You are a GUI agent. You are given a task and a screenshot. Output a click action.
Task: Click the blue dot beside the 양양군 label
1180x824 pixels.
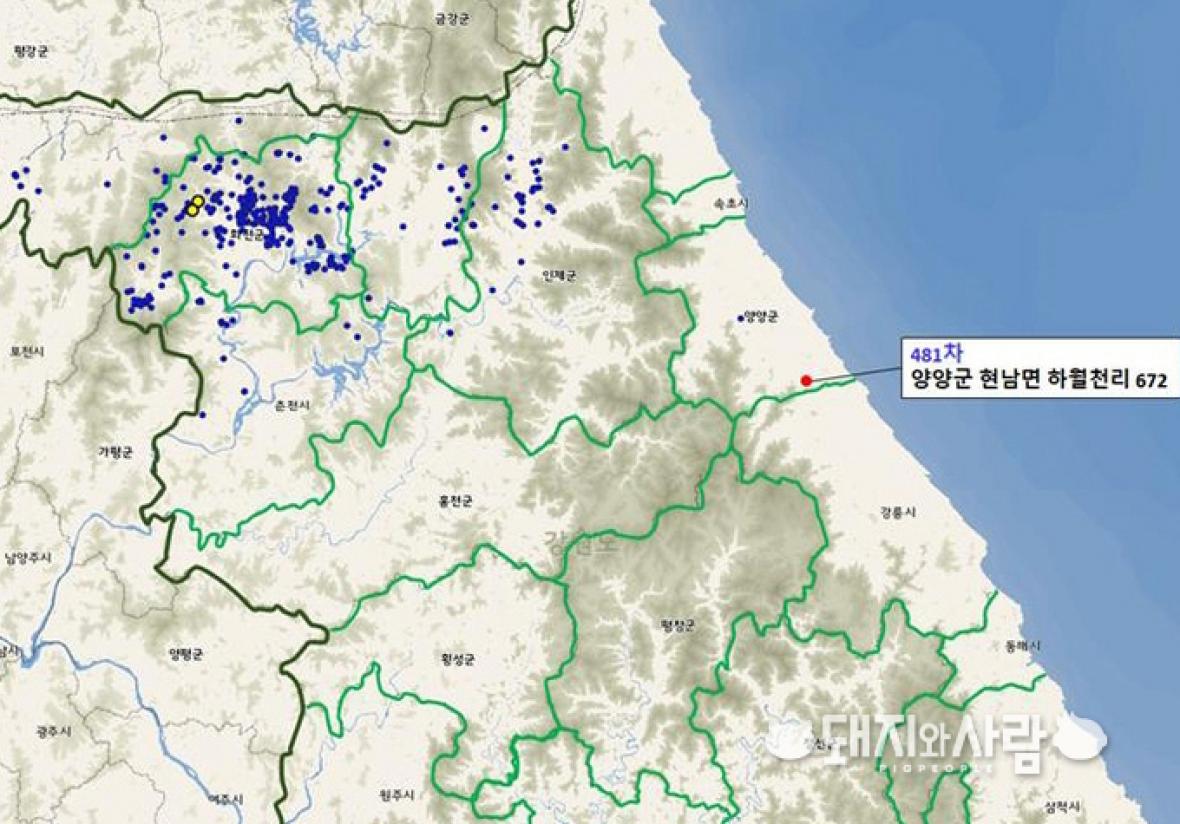click(740, 318)
